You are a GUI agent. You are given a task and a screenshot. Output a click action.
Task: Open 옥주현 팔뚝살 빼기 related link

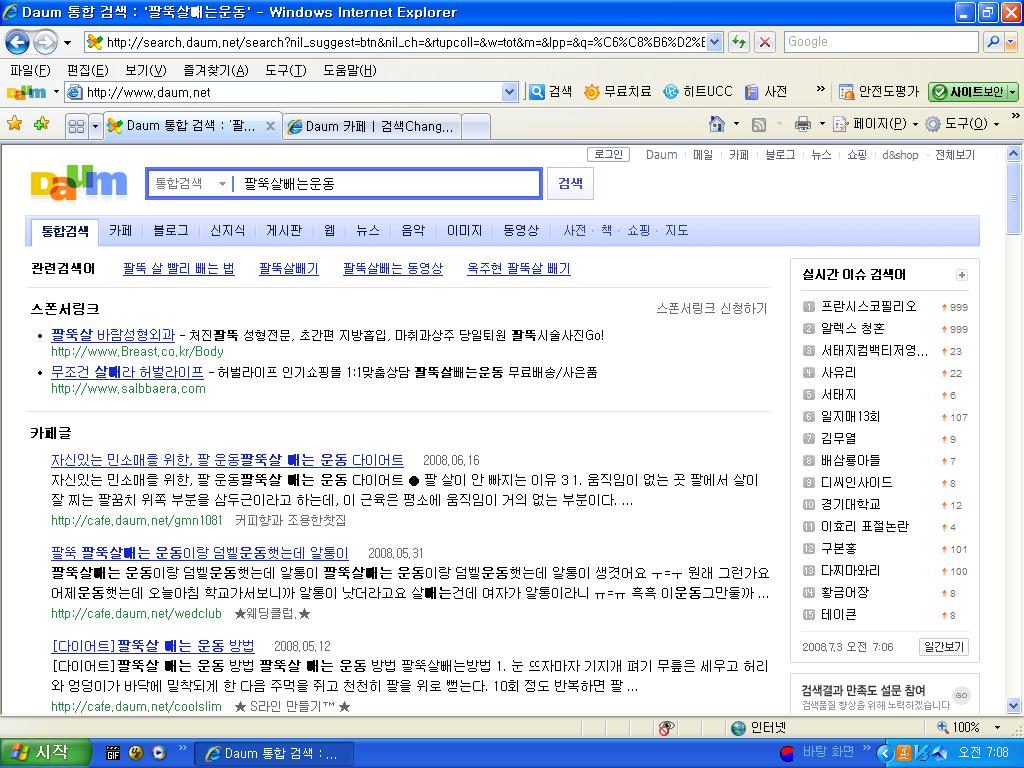[x=519, y=269]
